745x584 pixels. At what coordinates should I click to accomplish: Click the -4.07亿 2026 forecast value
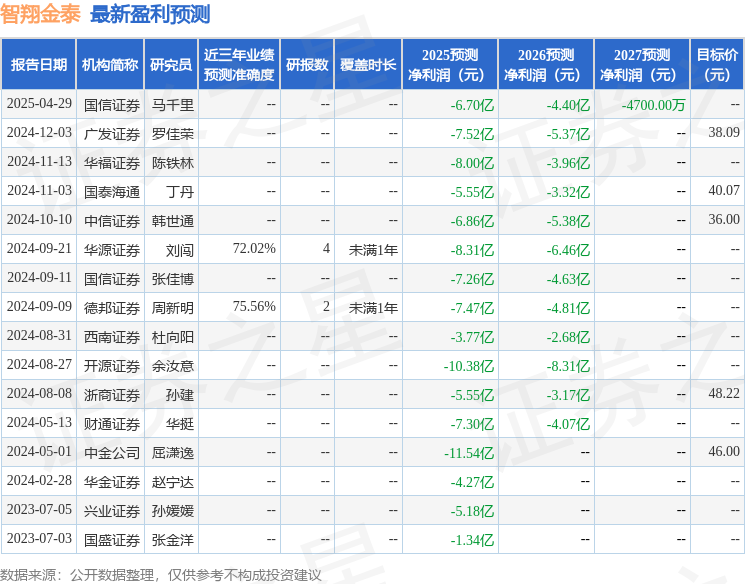(x=568, y=423)
